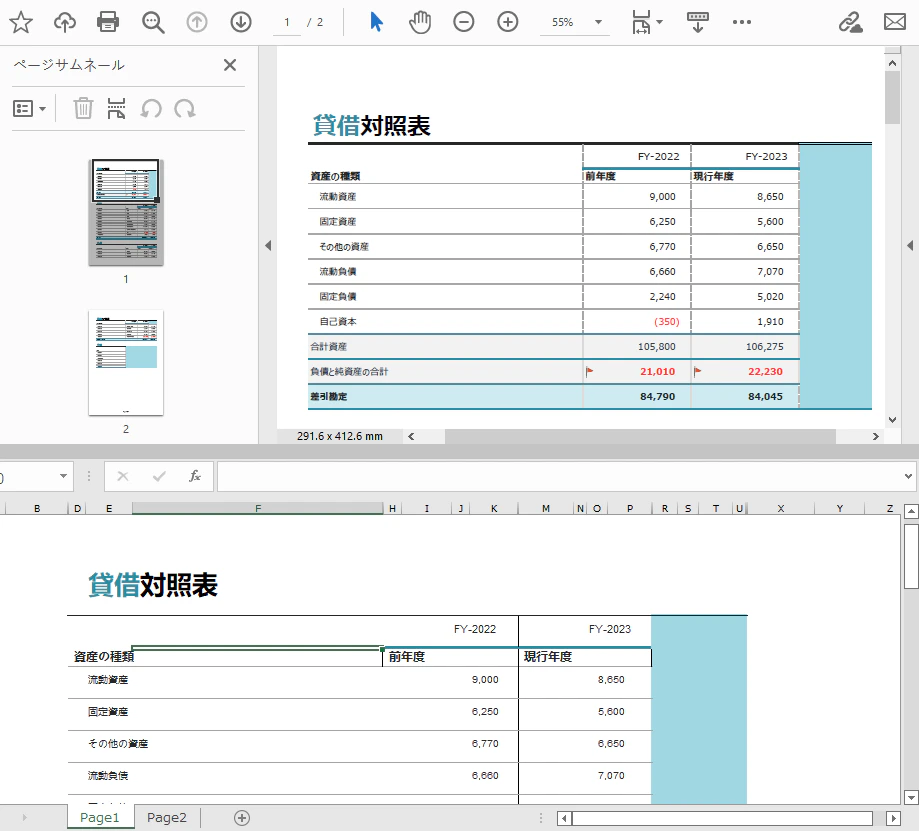Add a new worksheet with plus button
The image size is (919, 831).
(x=240, y=817)
